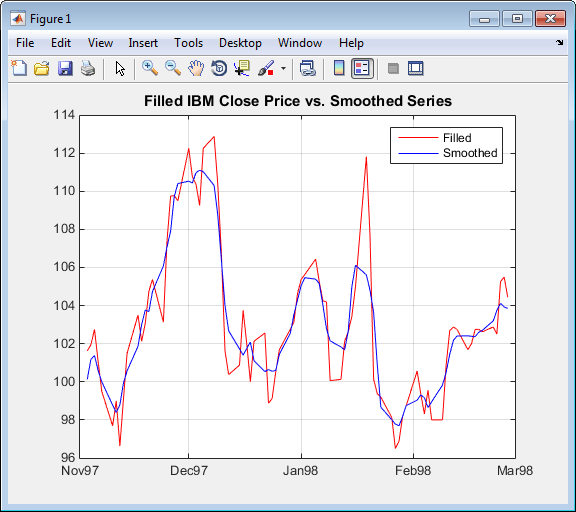This screenshot has width=576, height=512.
Task: Enable the Data Cursor tool
Action: [x=242, y=68]
